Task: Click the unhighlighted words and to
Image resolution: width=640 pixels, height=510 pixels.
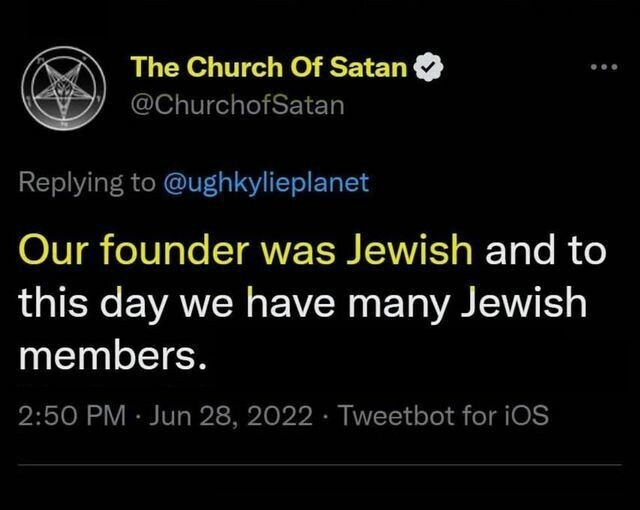Action: (546, 250)
